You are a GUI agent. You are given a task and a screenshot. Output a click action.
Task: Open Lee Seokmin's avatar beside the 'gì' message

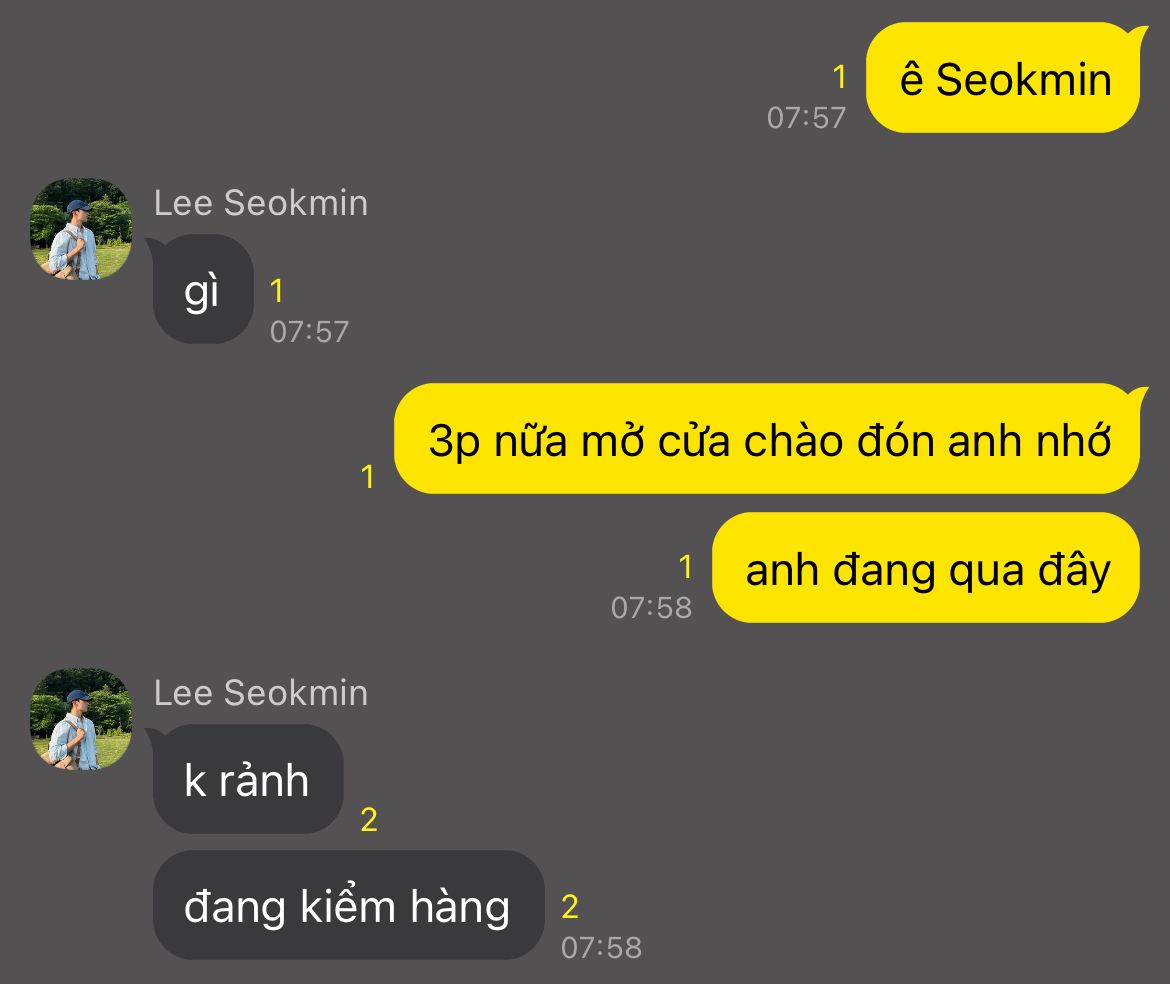[x=81, y=230]
